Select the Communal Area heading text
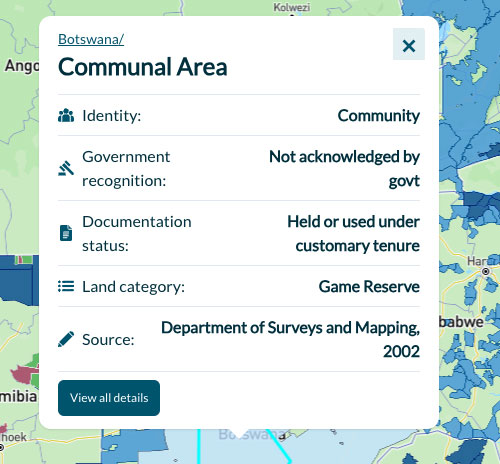The image size is (500, 464). pyautogui.click(x=143, y=67)
